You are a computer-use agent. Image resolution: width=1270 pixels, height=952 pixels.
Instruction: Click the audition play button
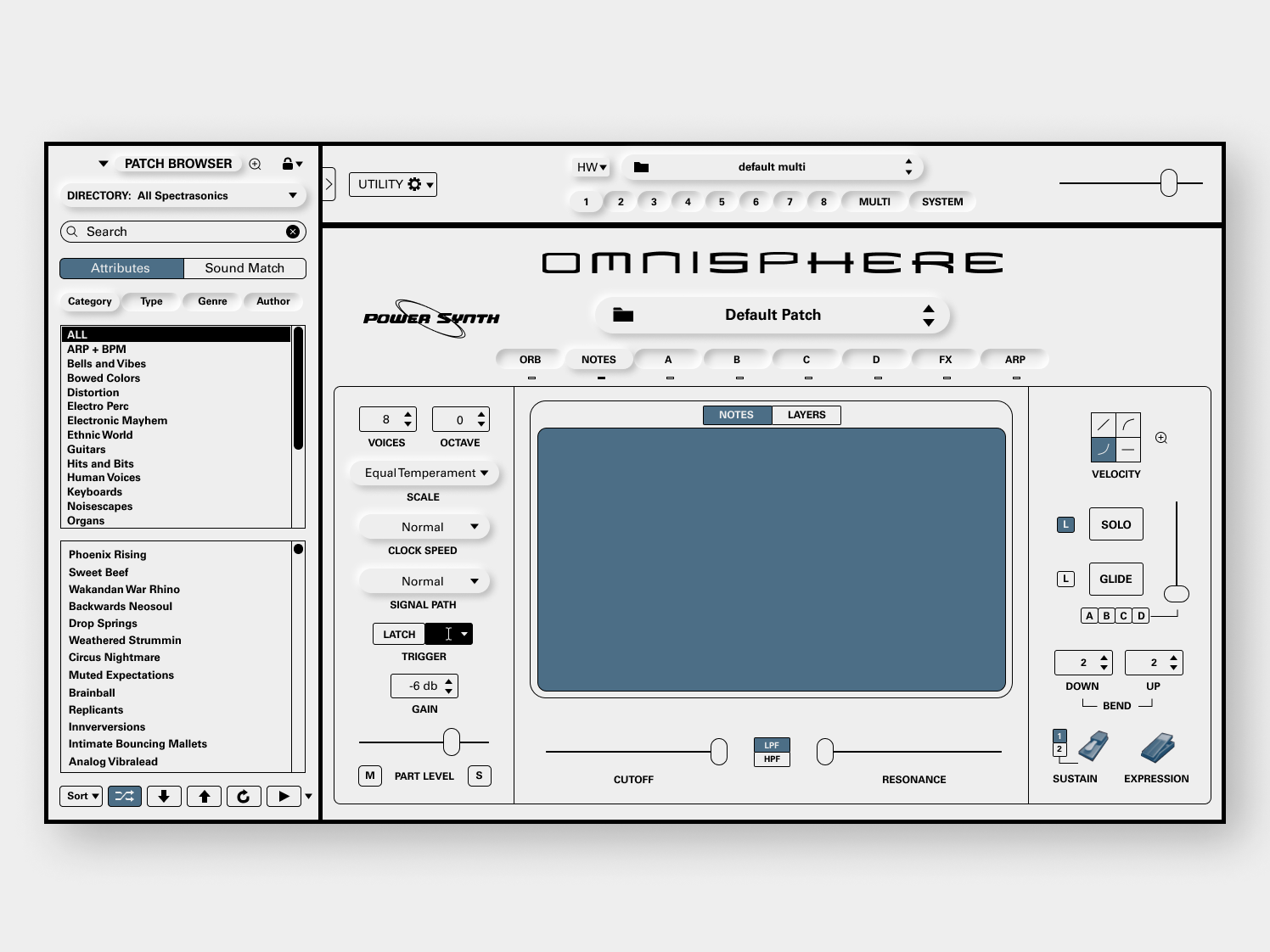pyautogui.click(x=284, y=796)
